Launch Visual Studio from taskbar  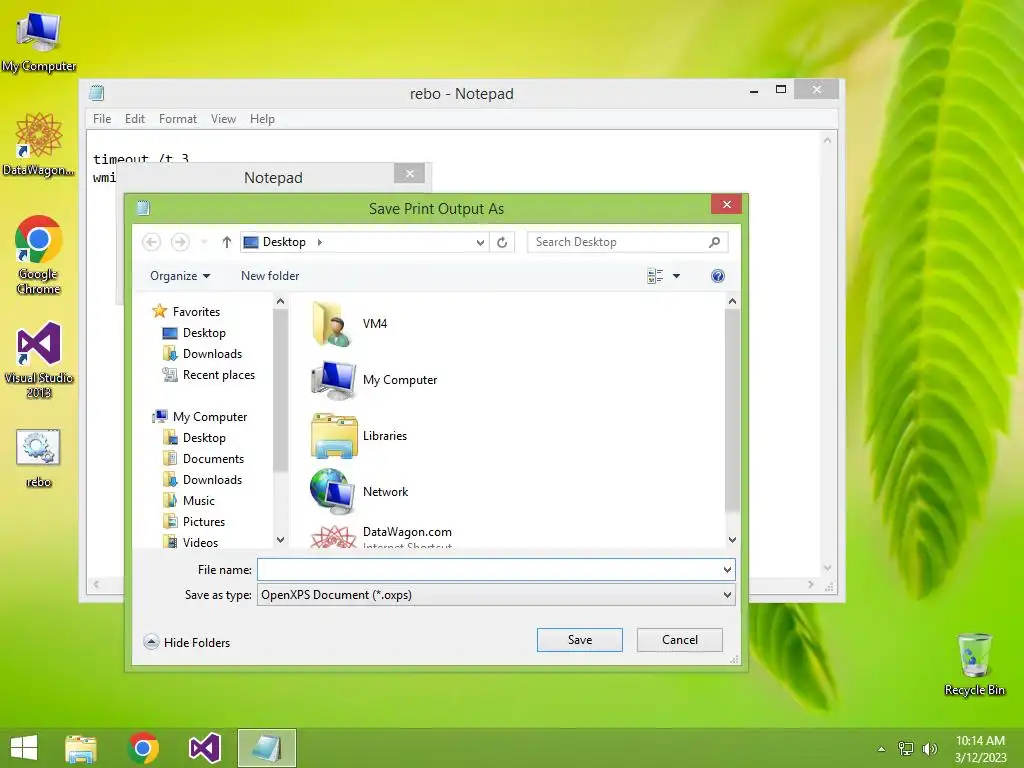pyautogui.click(x=204, y=748)
